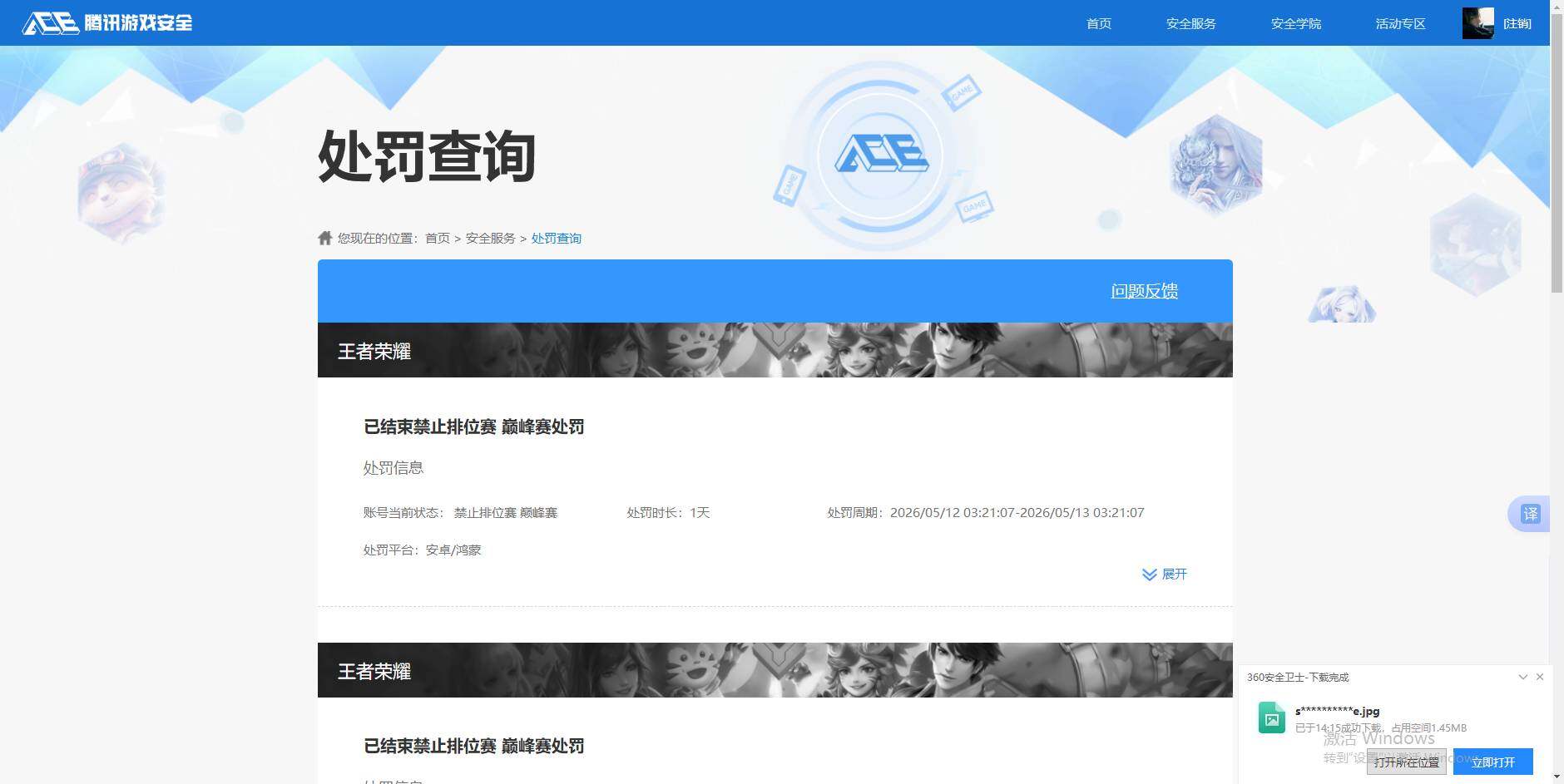Click the page vertical scrollbar thumb
Viewport: 1564px width, 784px height.
[1557, 154]
